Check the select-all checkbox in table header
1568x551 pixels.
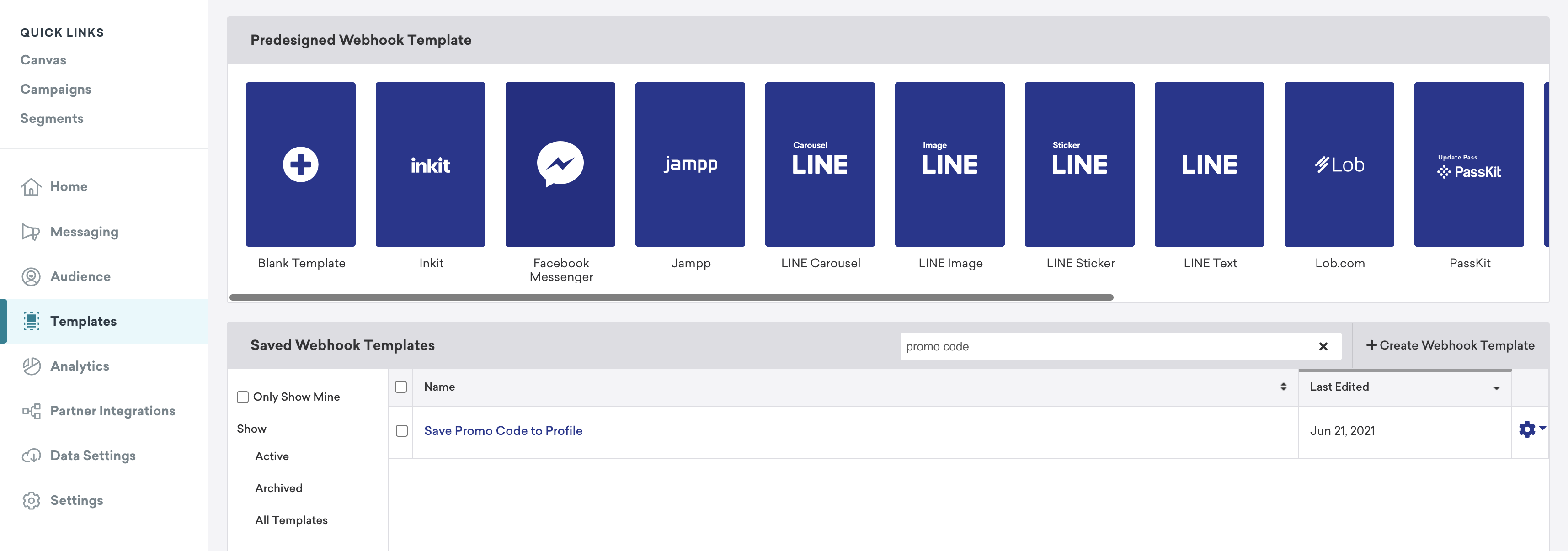401,386
